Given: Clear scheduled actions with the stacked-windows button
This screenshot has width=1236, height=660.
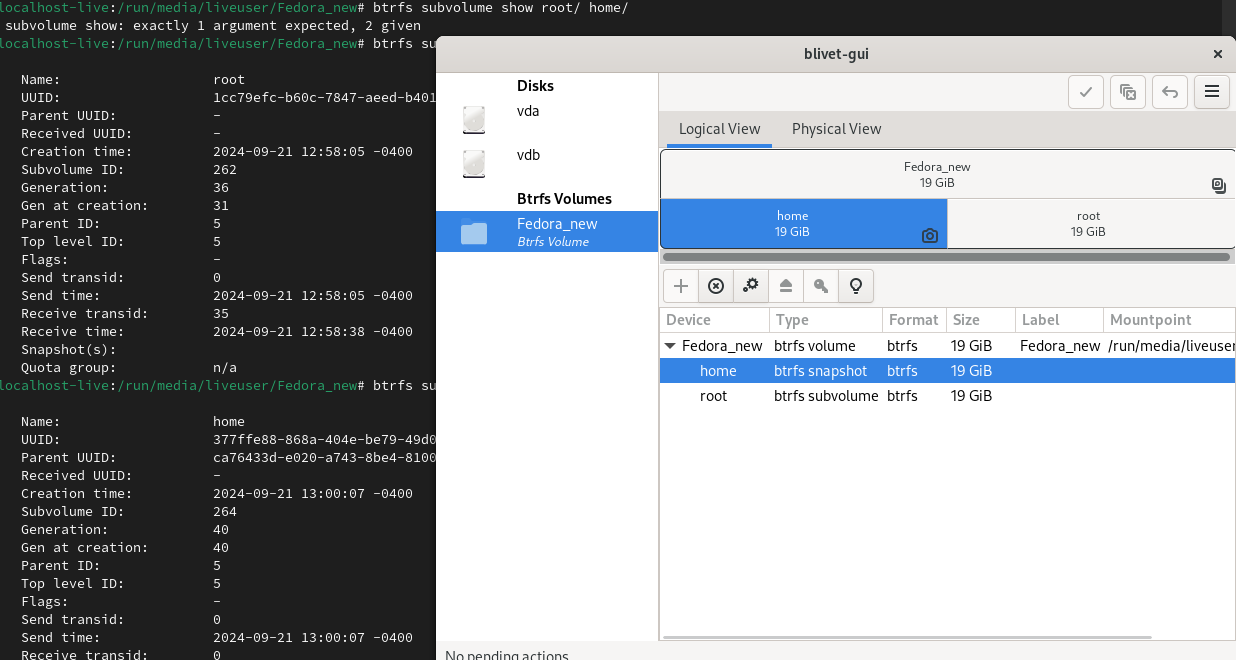Looking at the screenshot, I should (1128, 92).
